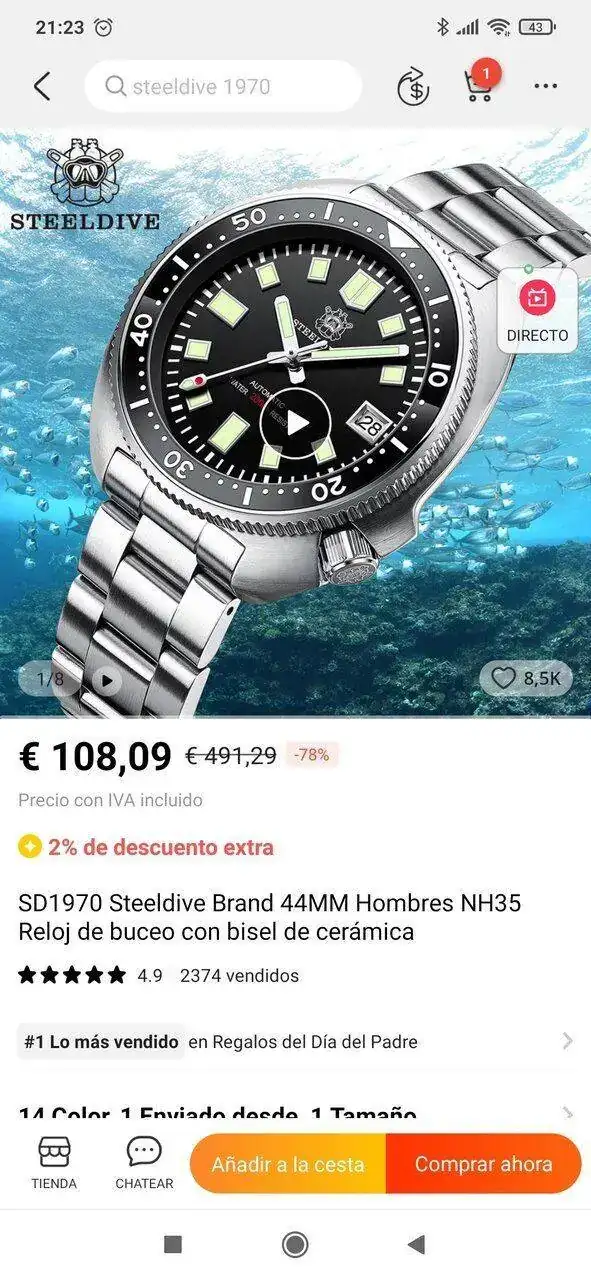
Task: Expand the Lo más vendido ranking chevron
Action: click(567, 1041)
